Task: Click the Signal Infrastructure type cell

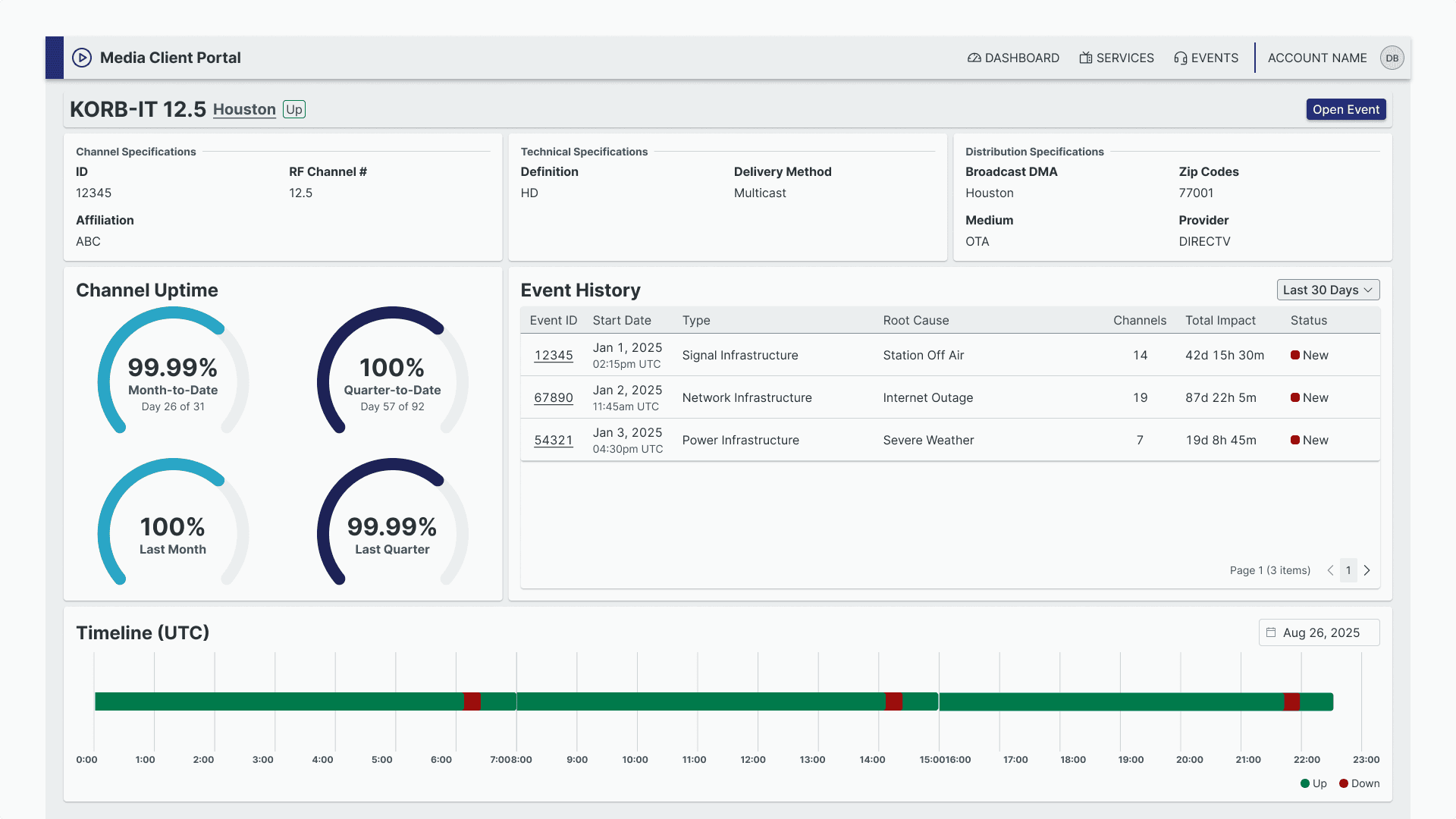Action: (x=740, y=355)
